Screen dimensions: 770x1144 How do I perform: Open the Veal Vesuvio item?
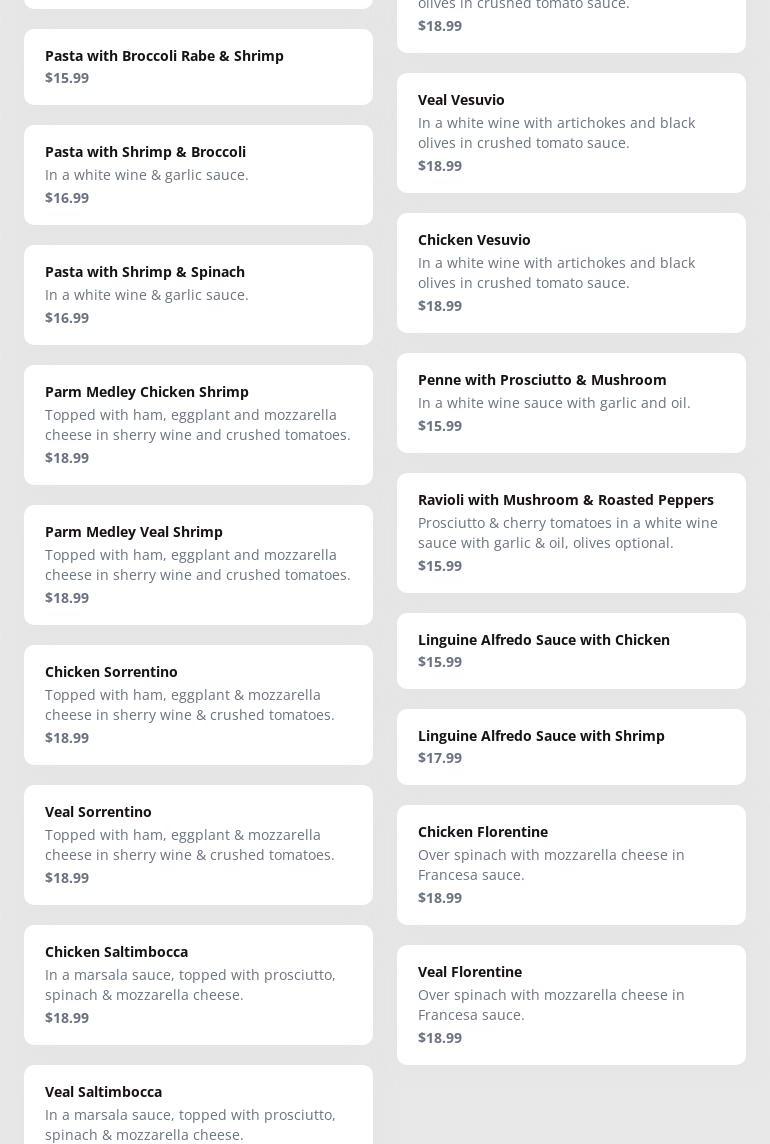[x=571, y=132]
